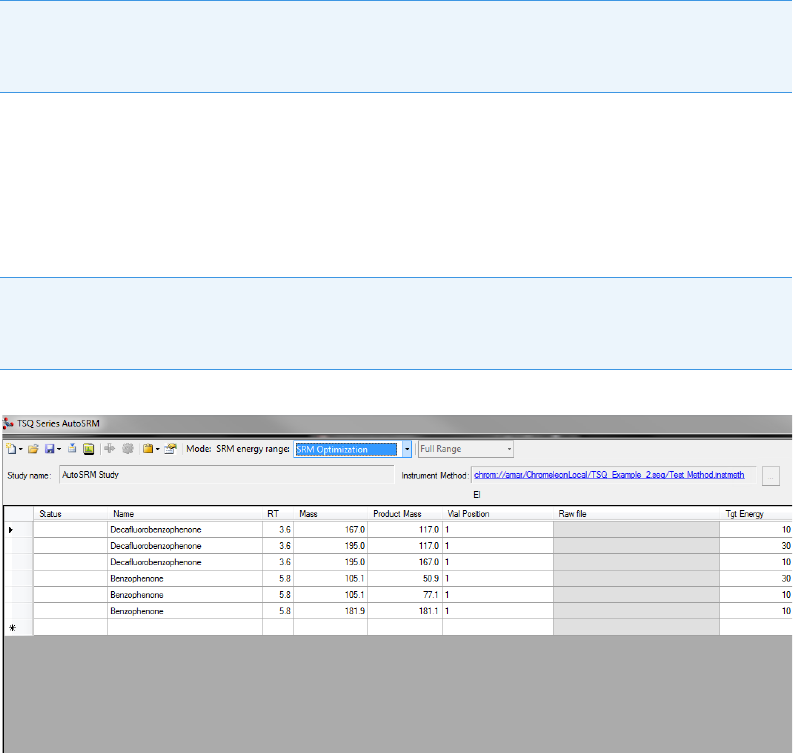This screenshot has height=753, width=793.
Task: Click mass cell 167.0 in first row
Action: tap(330, 530)
